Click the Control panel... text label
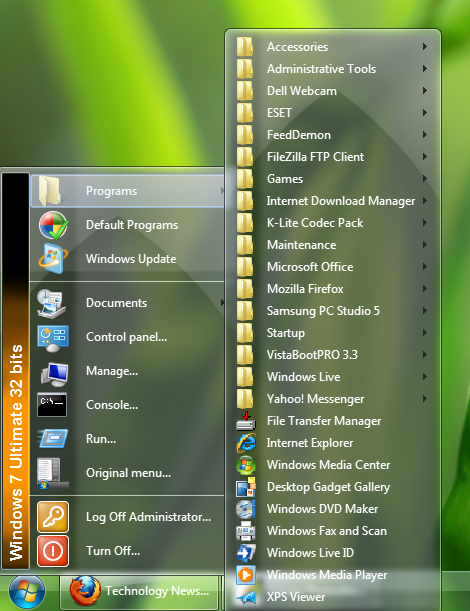The height and width of the screenshot is (611, 470). (126, 337)
